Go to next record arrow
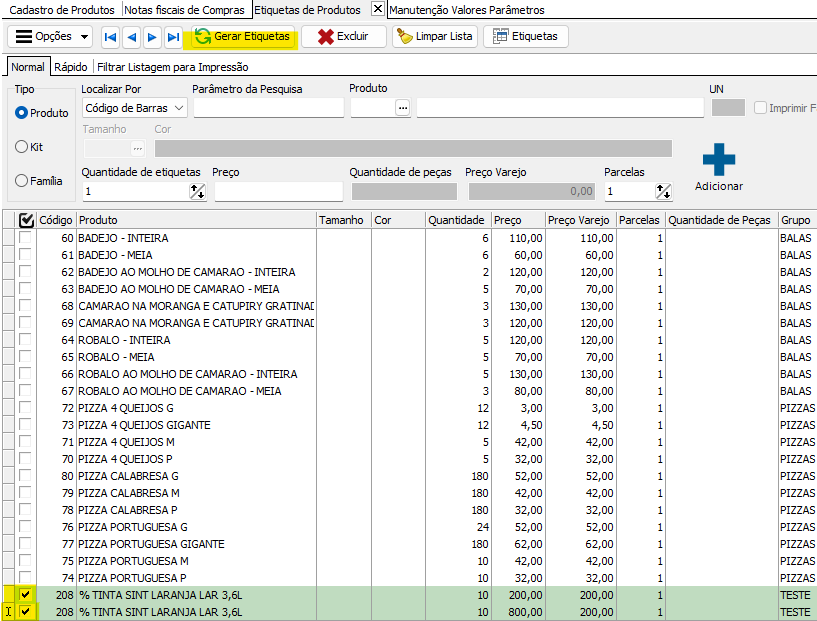The height and width of the screenshot is (621, 817). click(152, 37)
